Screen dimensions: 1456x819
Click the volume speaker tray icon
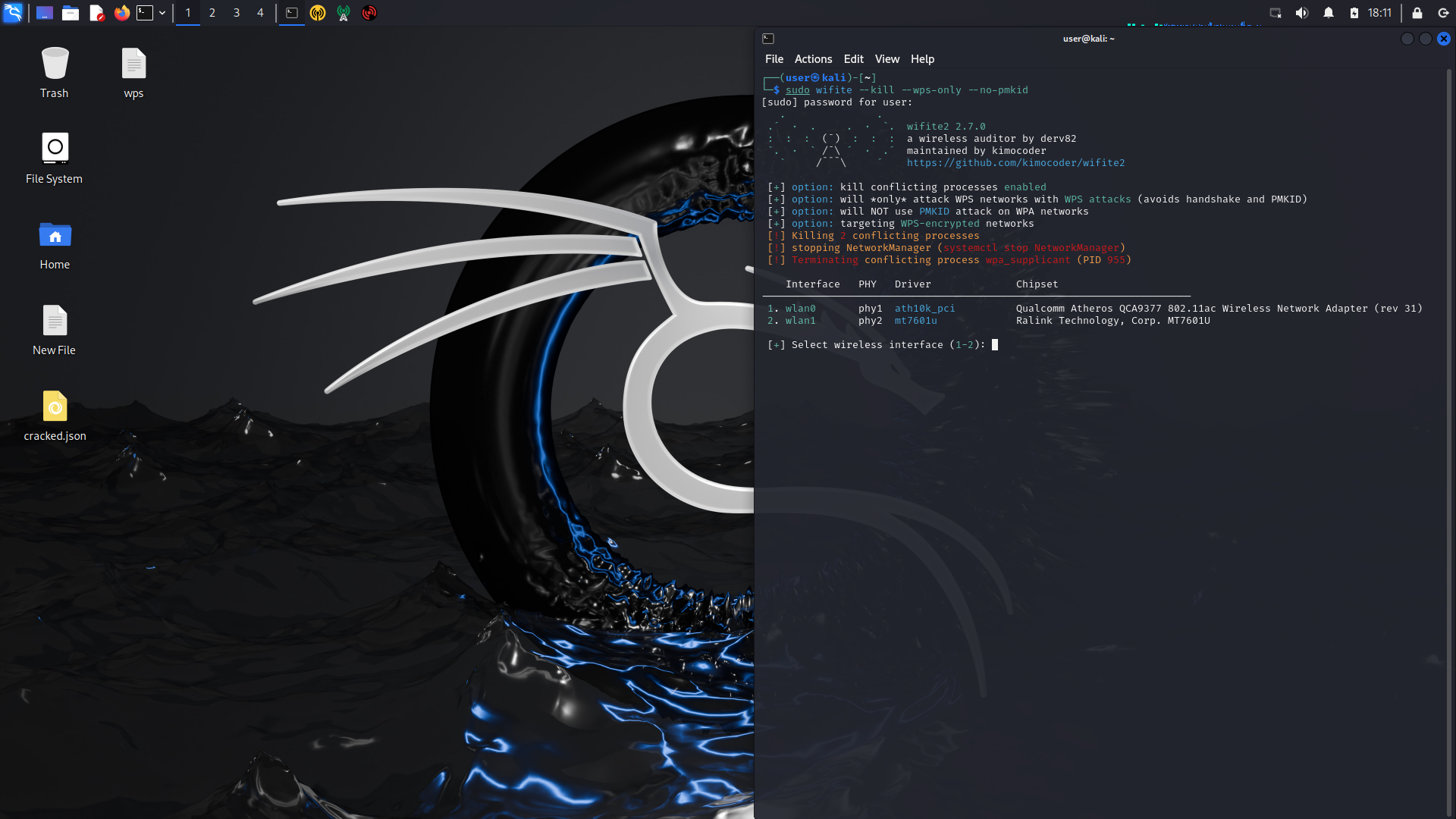(1302, 13)
